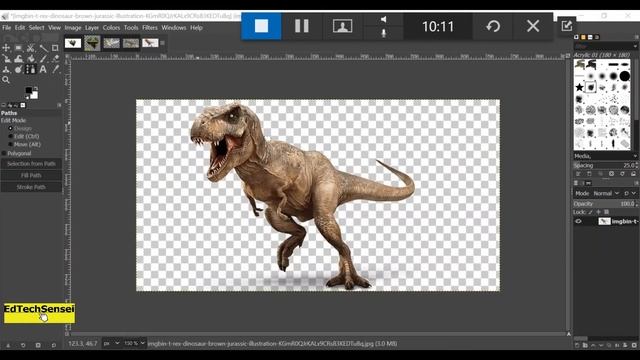Select the Rectangle Select tool
640x360 pixels.
18,48
